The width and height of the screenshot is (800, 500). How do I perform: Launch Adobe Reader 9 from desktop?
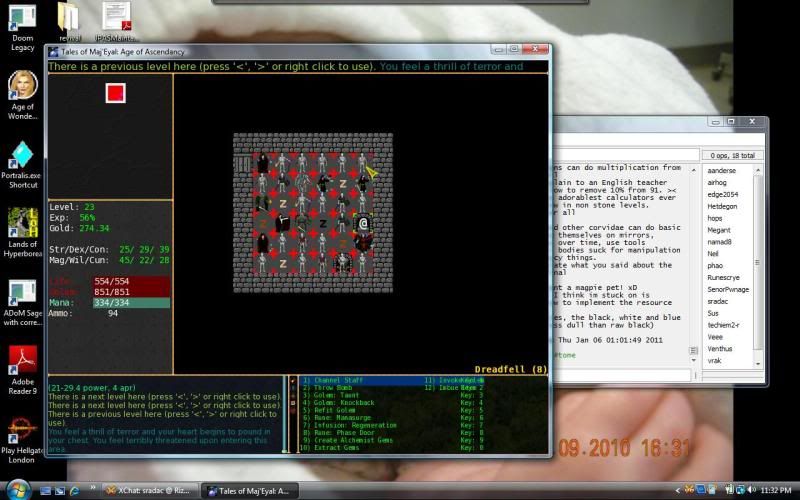pos(22,371)
